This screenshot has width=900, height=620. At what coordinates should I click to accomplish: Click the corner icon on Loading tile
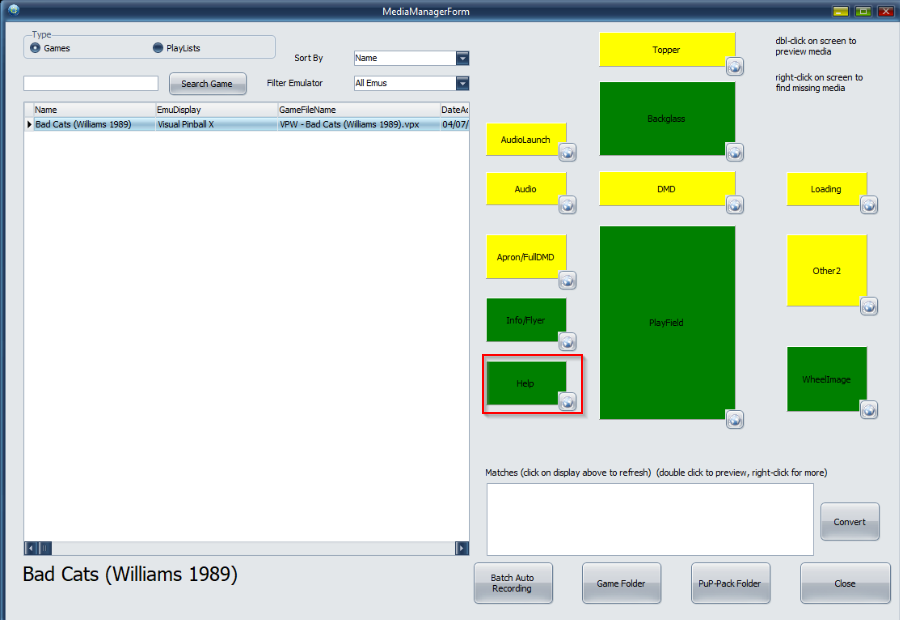[x=868, y=205]
